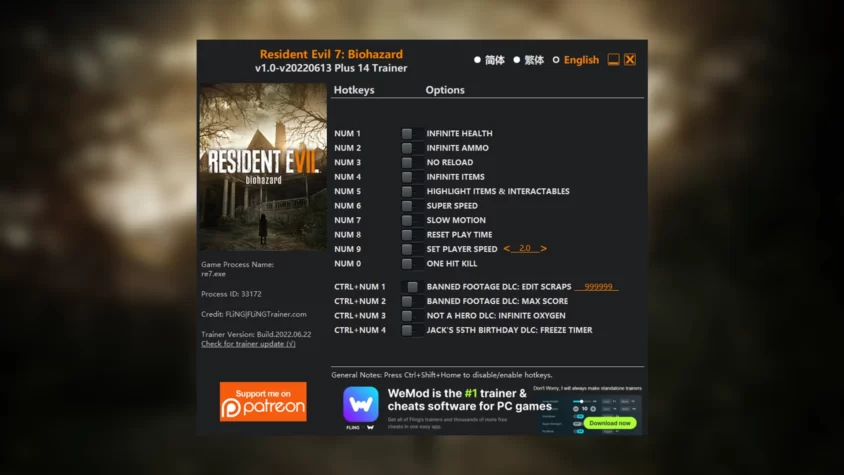Turn on One Hit Kill
The height and width of the screenshot is (475, 844).
pyautogui.click(x=407, y=264)
